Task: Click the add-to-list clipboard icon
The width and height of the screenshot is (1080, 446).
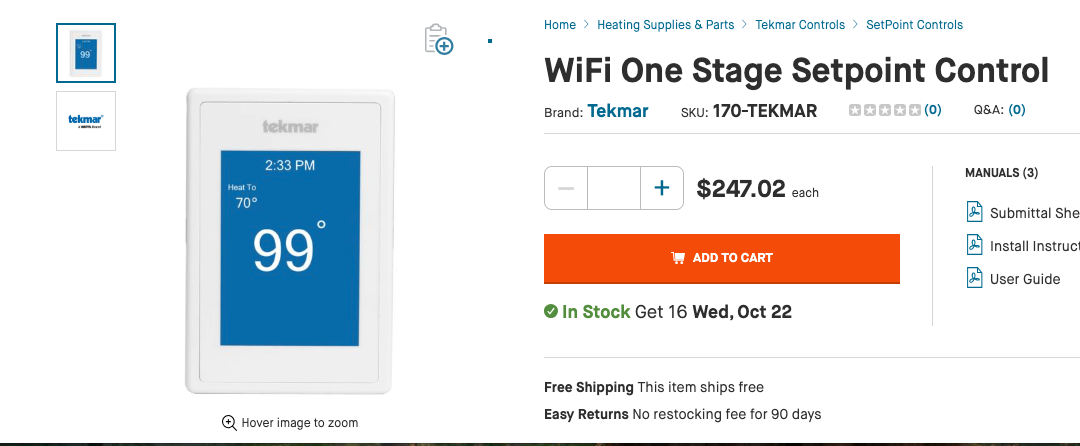Action: [438, 40]
